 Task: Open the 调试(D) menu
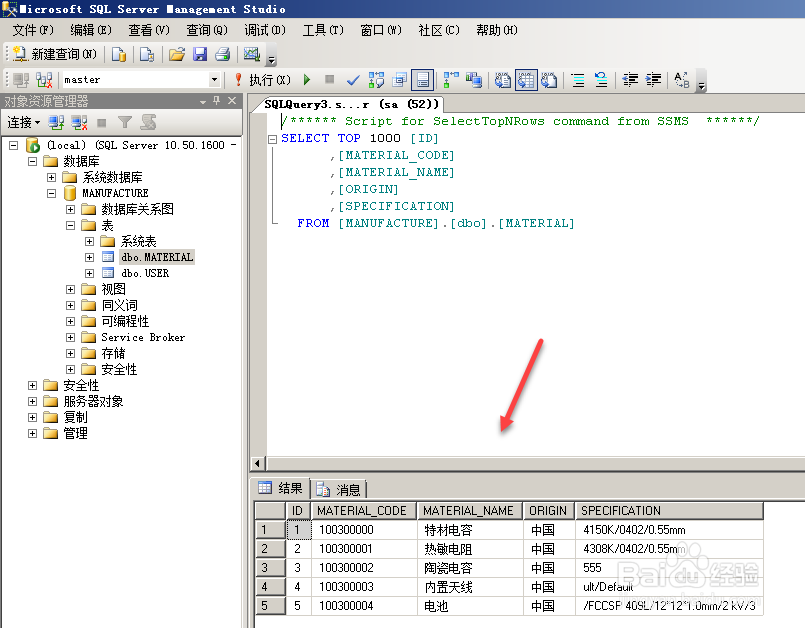(x=264, y=30)
